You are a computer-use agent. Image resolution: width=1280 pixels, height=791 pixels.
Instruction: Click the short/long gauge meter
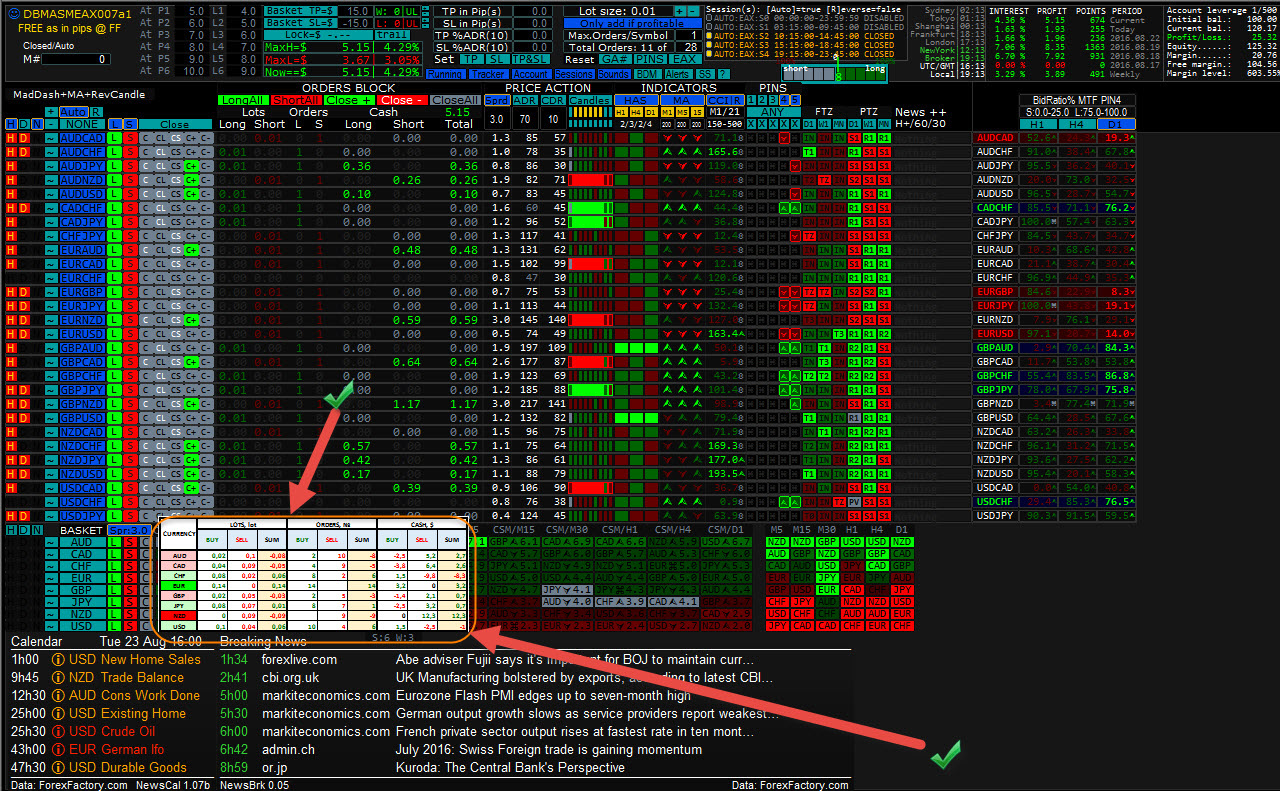point(834,74)
